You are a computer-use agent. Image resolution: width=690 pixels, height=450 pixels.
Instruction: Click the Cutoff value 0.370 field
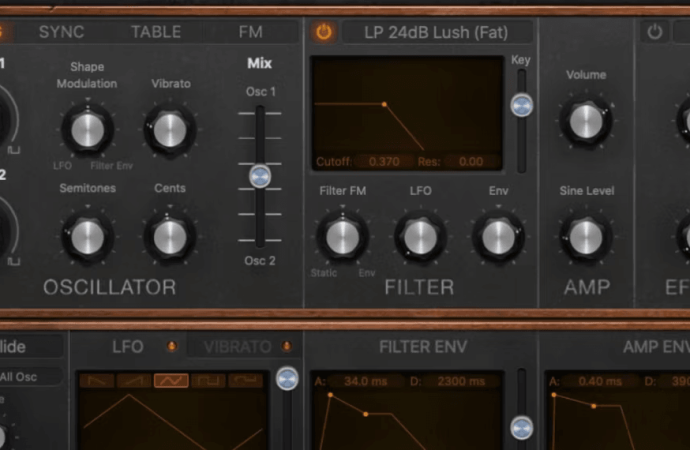coord(384,162)
